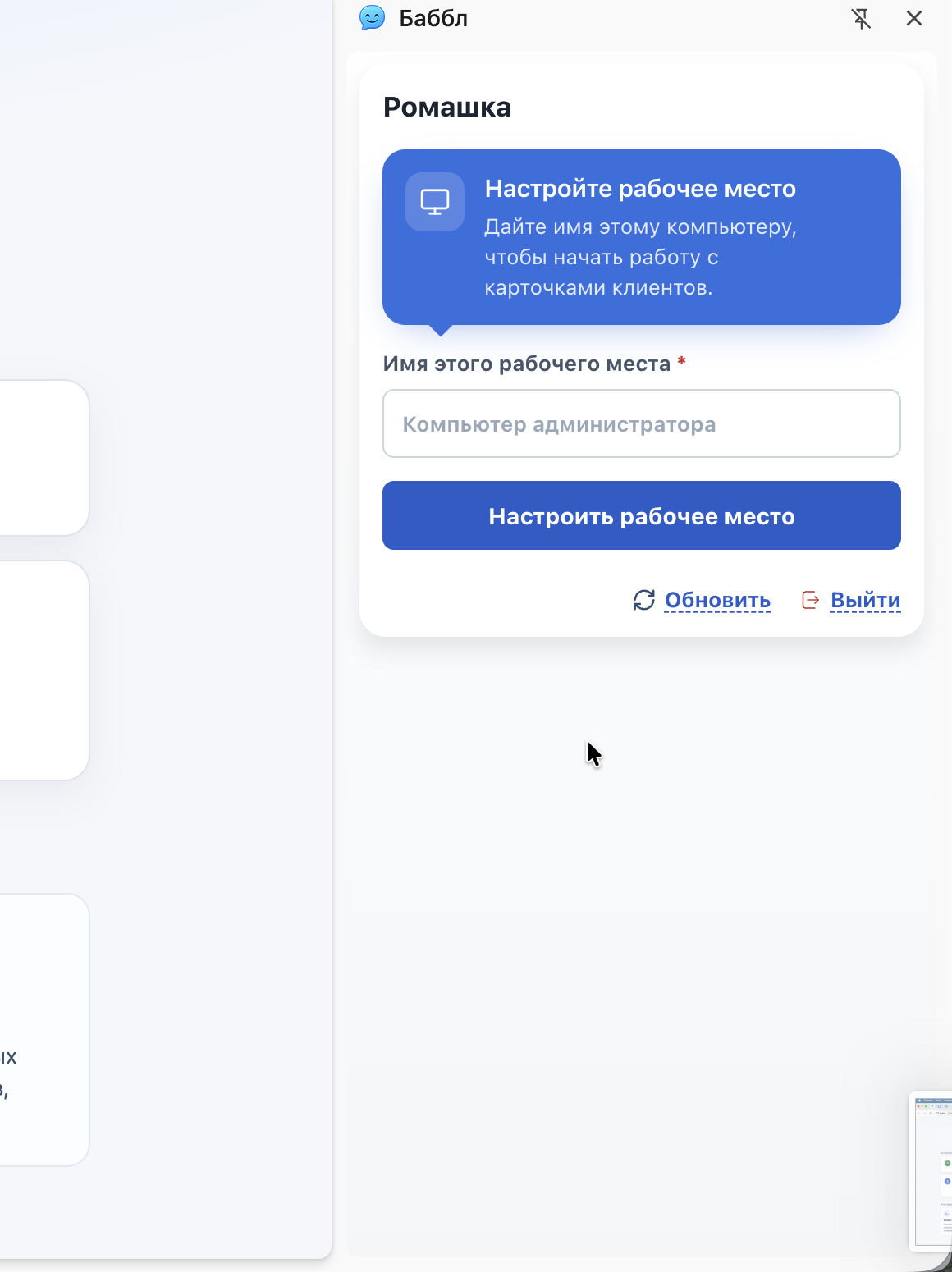Click the monitor icon in blue banner
This screenshot has width=952, height=1272.
[435, 202]
